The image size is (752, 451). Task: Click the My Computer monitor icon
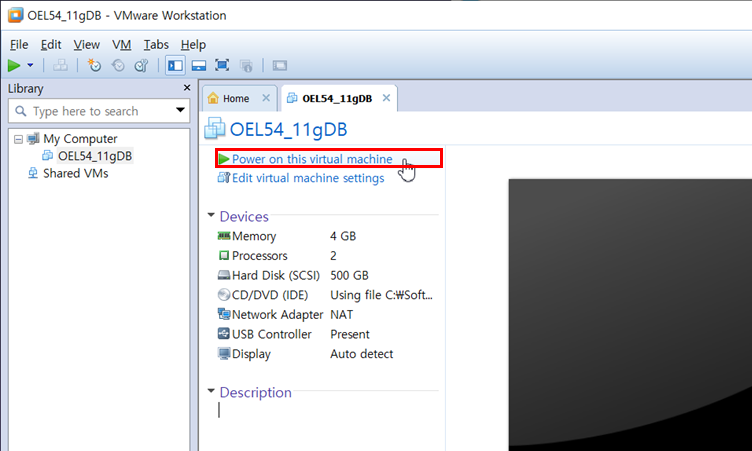33,139
